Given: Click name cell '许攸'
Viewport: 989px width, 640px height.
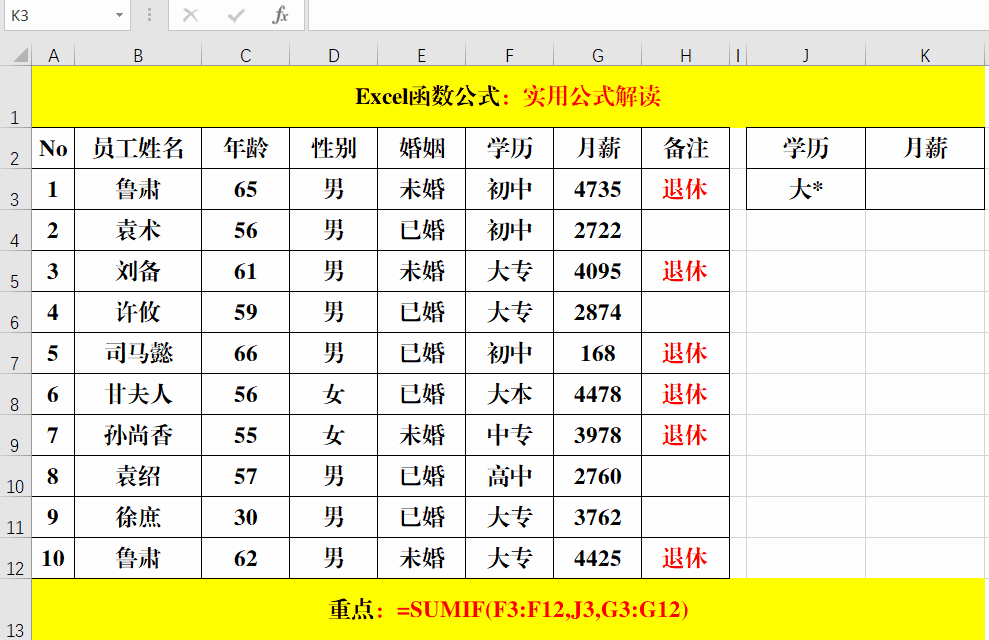Looking at the screenshot, I should 138,312.
